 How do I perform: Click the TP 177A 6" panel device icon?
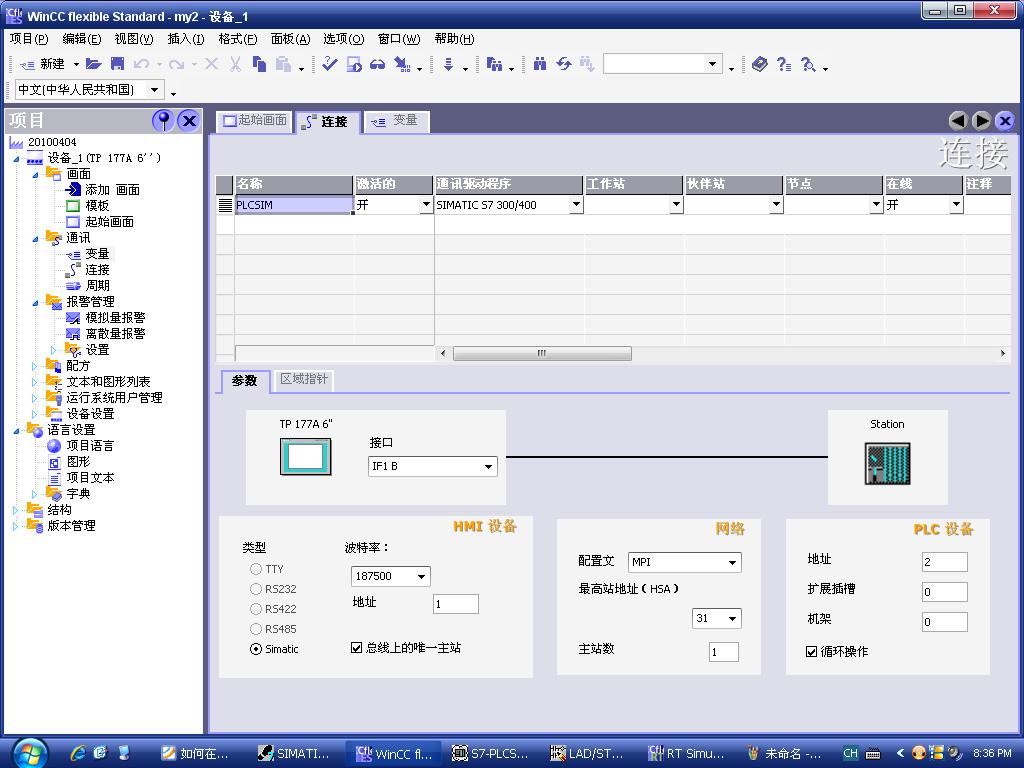point(305,457)
